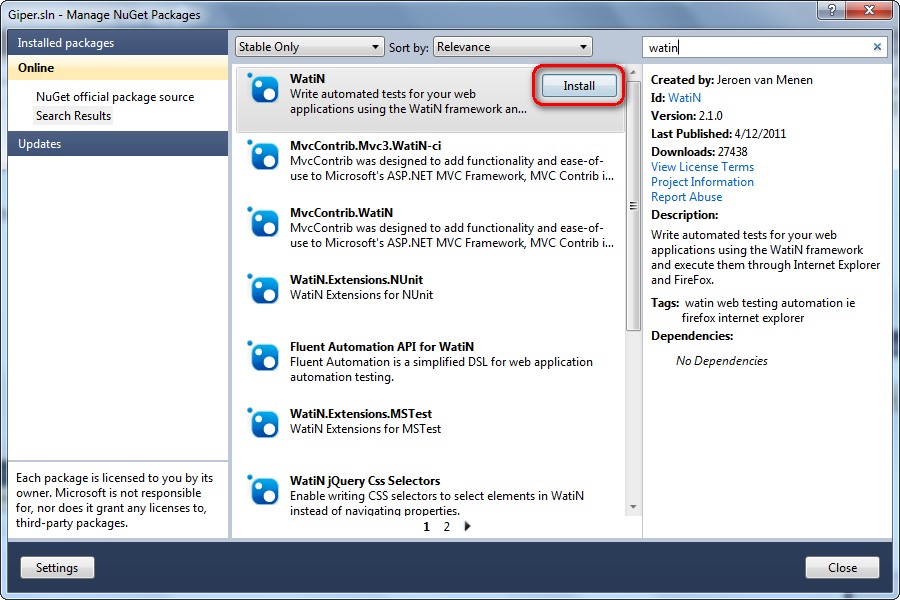Image resolution: width=900 pixels, height=600 pixels.
Task: Click the MvcContrib.Mvc3.WatiN-ci package icon
Action: [x=263, y=156]
